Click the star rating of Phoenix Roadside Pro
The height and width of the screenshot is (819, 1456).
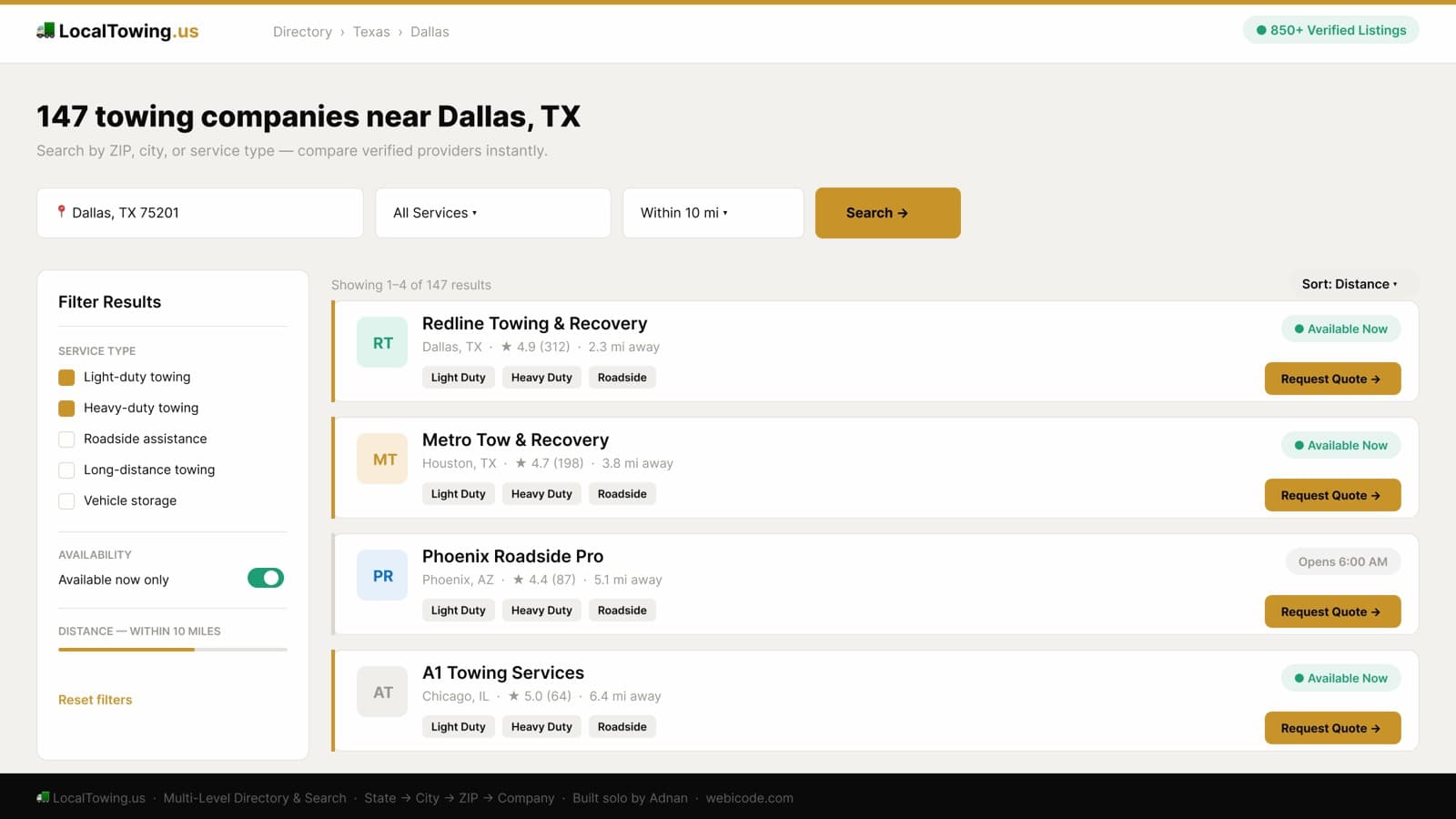[543, 580]
